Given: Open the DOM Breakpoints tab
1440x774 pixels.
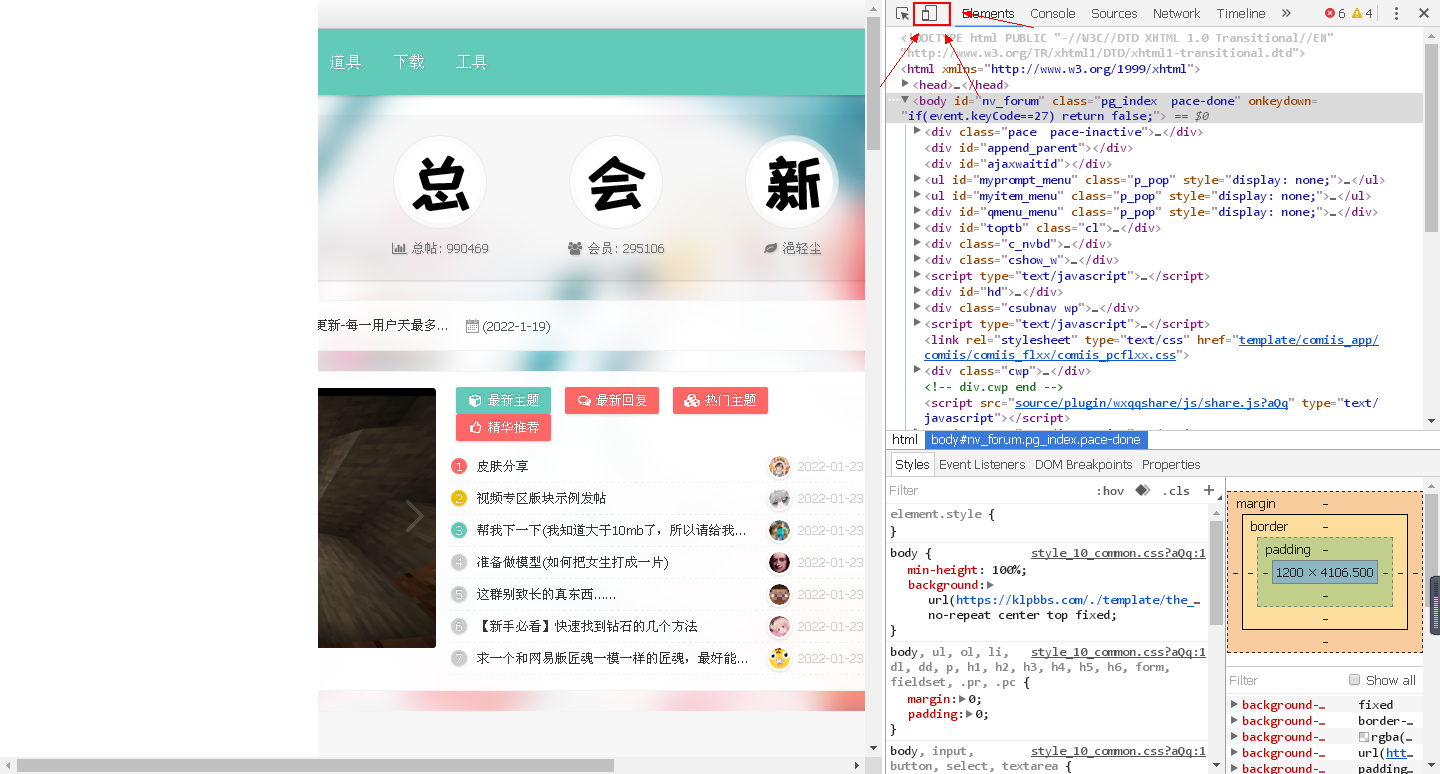Looking at the screenshot, I should (x=1083, y=465).
